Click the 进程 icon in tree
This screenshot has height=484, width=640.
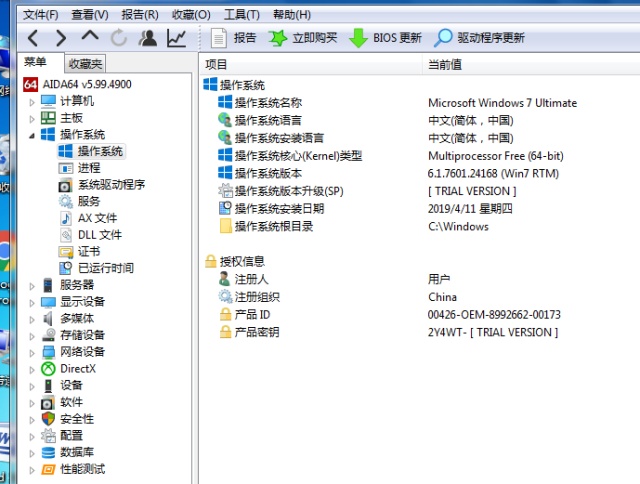pyautogui.click(x=66, y=168)
